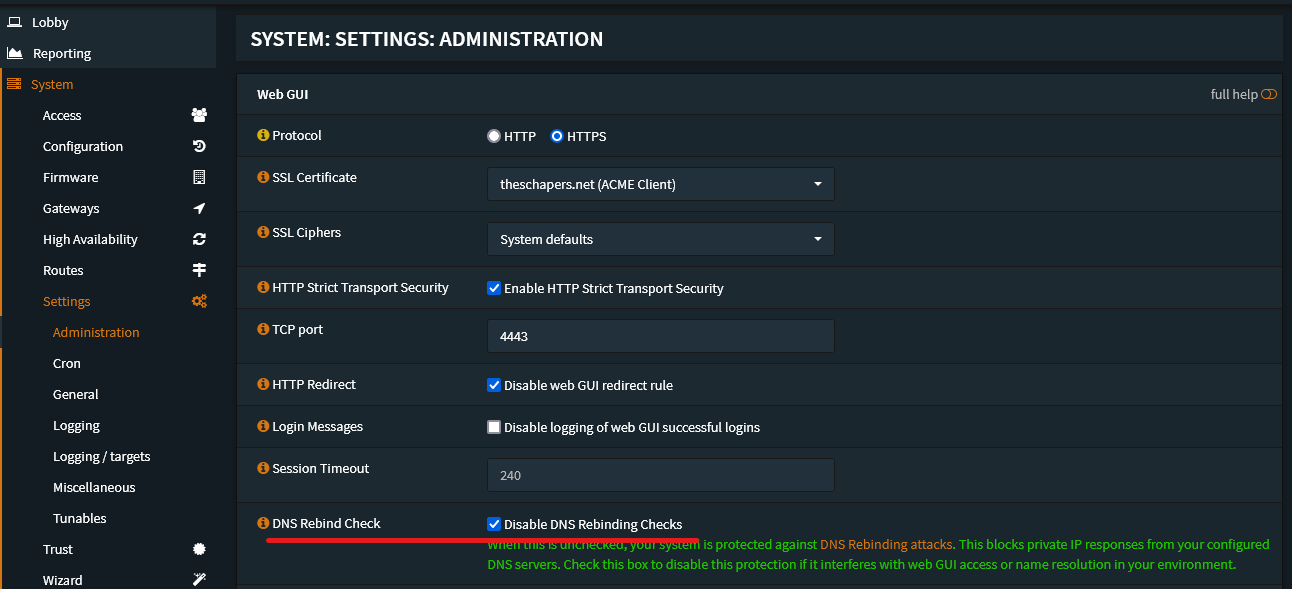
Task: Click the Routes signpost icon
Action: tap(199, 270)
